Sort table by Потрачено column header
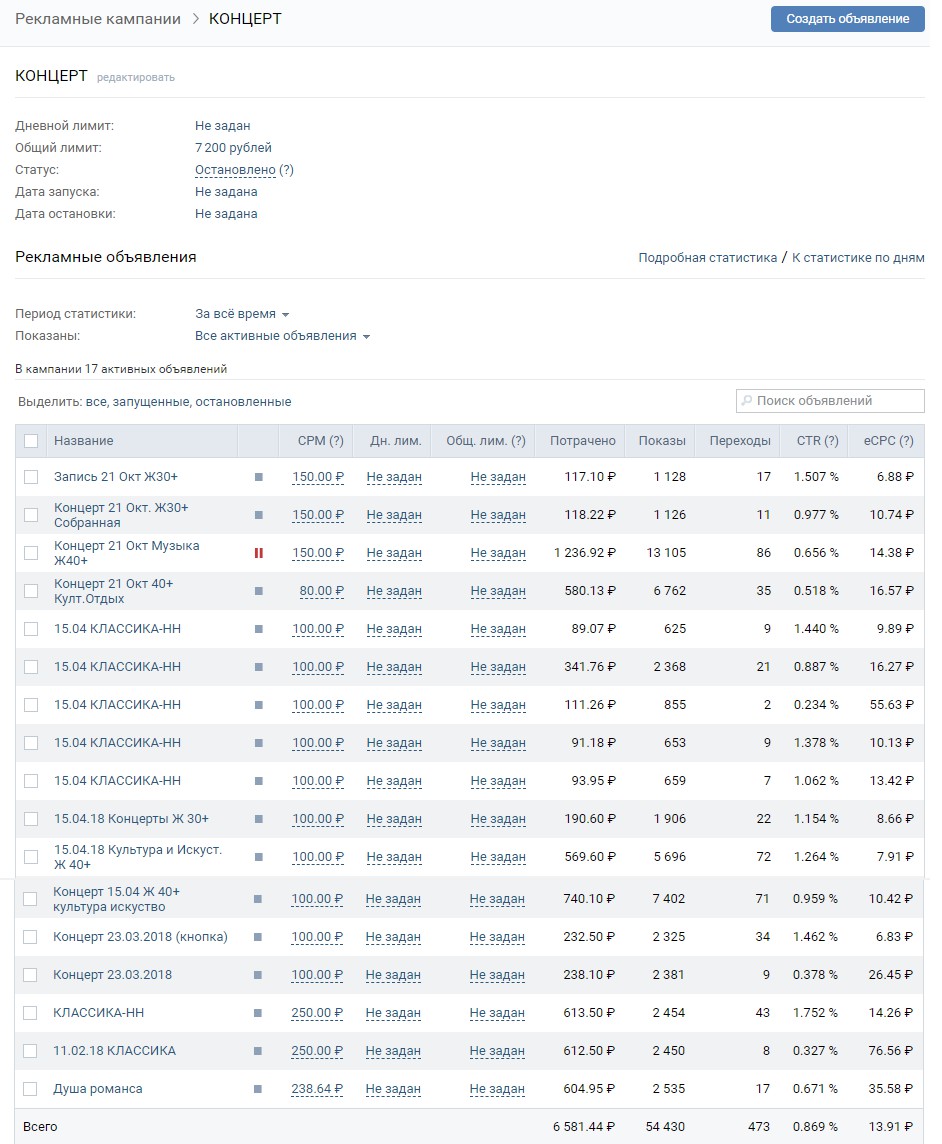 (x=582, y=441)
